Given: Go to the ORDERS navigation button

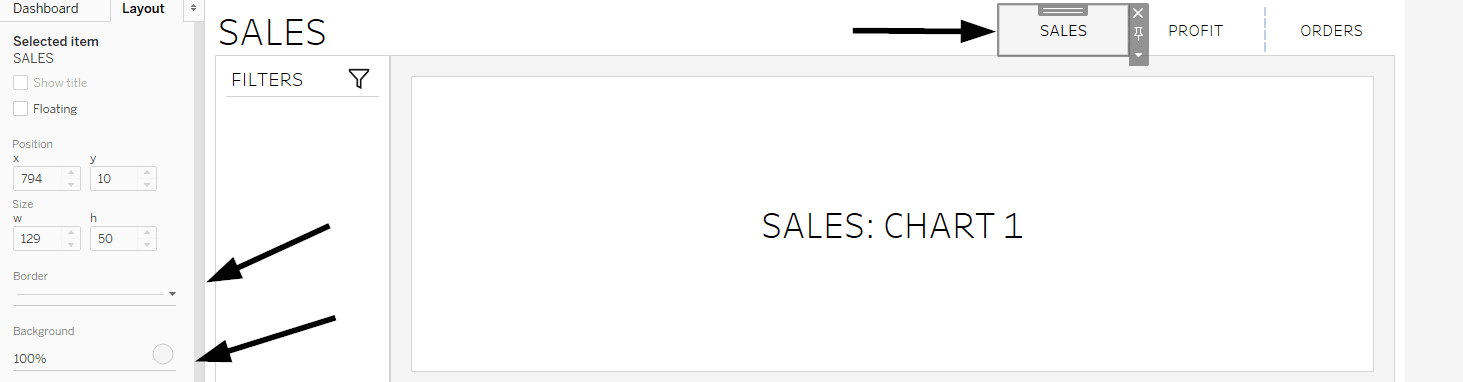Looking at the screenshot, I should tap(1331, 31).
